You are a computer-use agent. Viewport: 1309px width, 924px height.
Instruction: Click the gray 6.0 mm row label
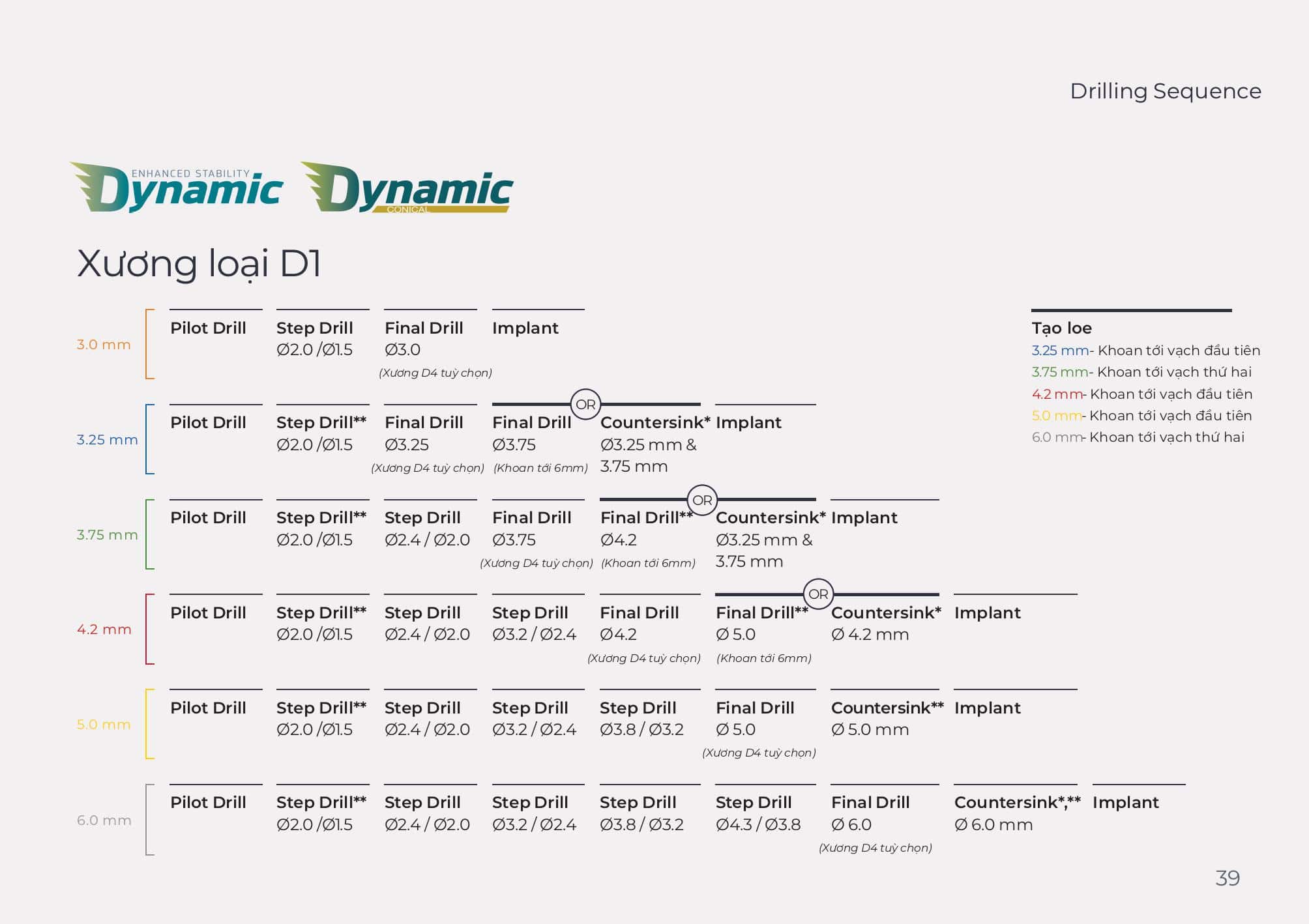(104, 820)
